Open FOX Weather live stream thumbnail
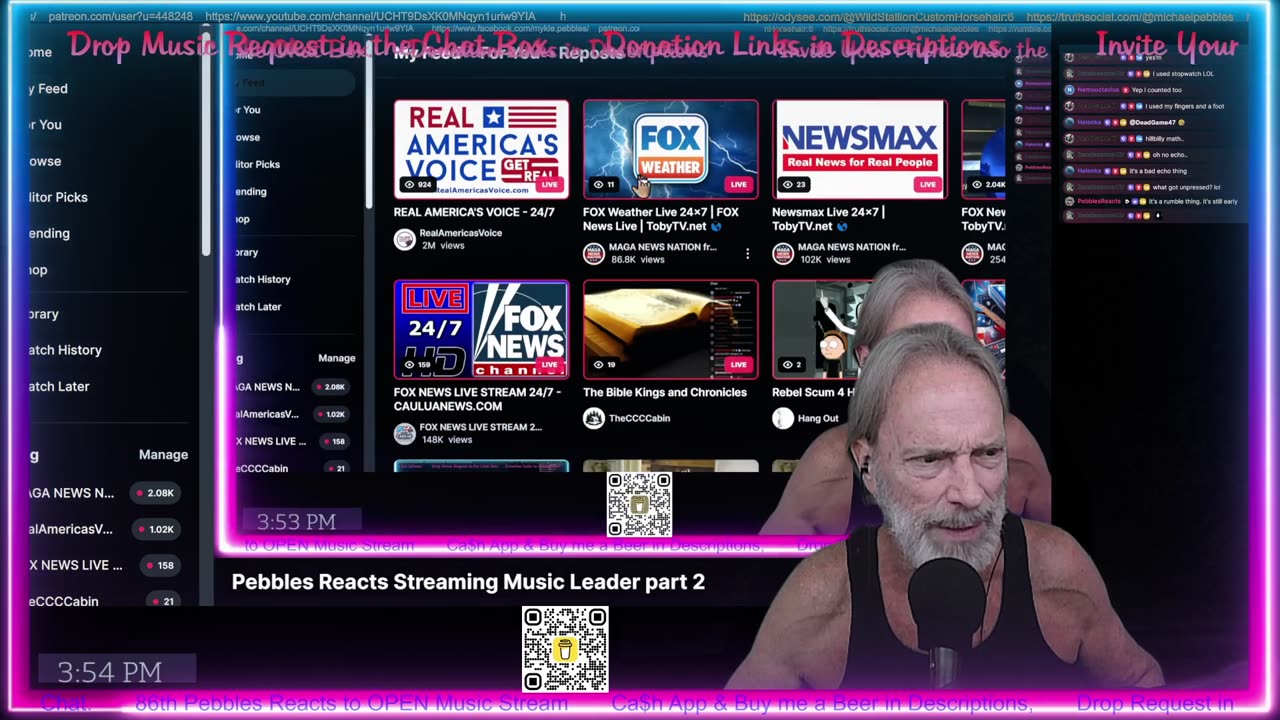Screen dimensions: 1280x720 pos(670,149)
